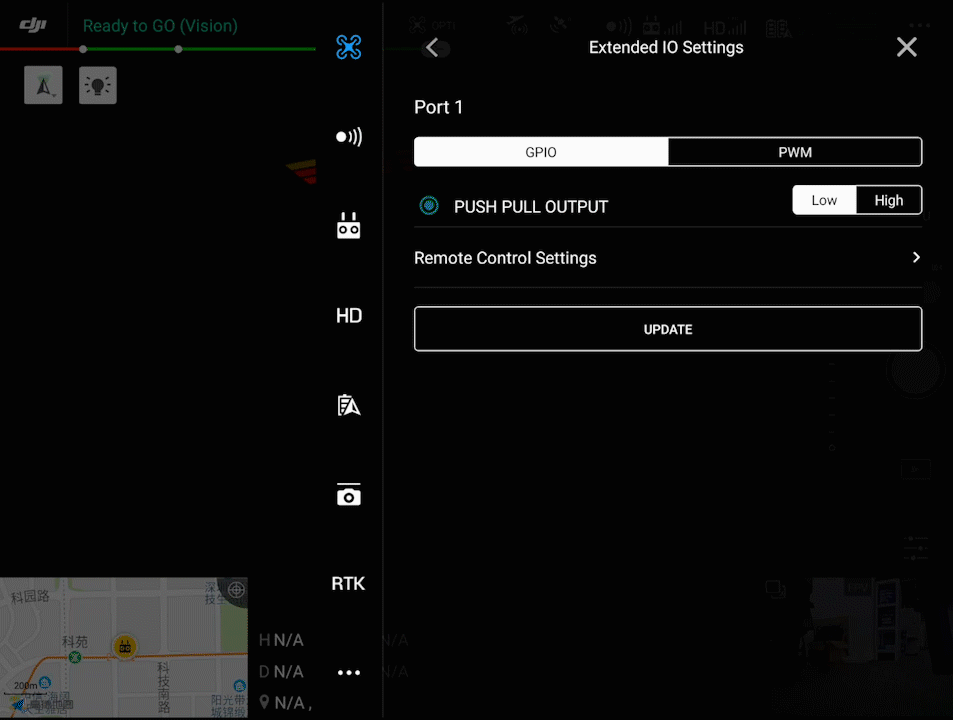Screen dimensions: 953x720
Task: Click the DJI logo
Action: (x=33, y=26)
